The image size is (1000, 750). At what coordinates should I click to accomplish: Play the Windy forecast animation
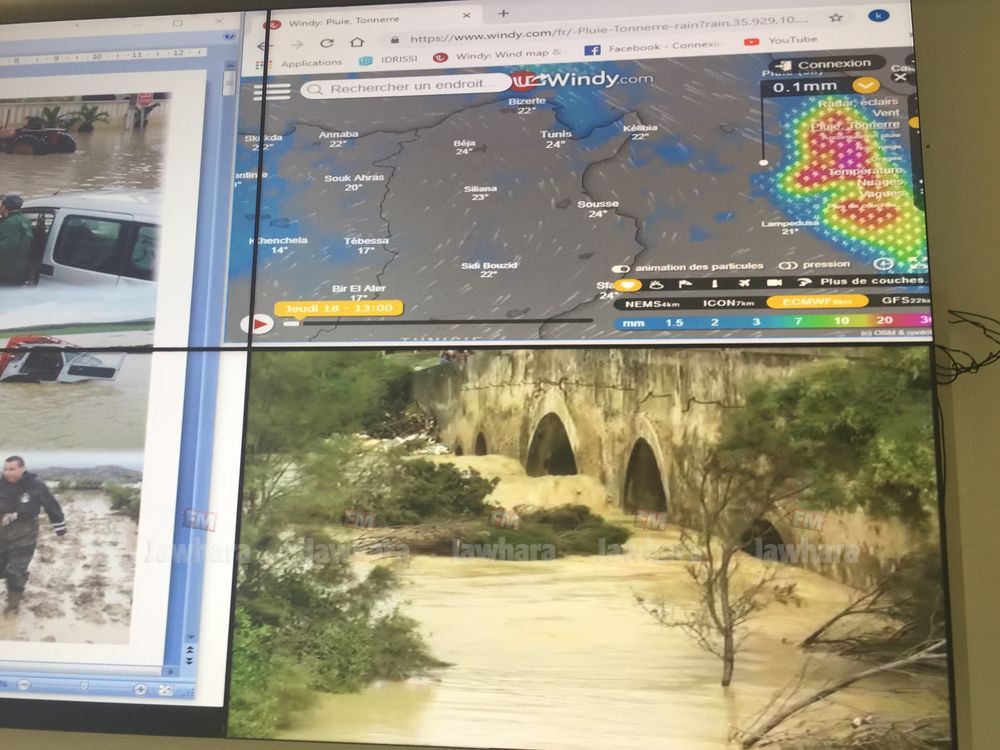(x=259, y=324)
